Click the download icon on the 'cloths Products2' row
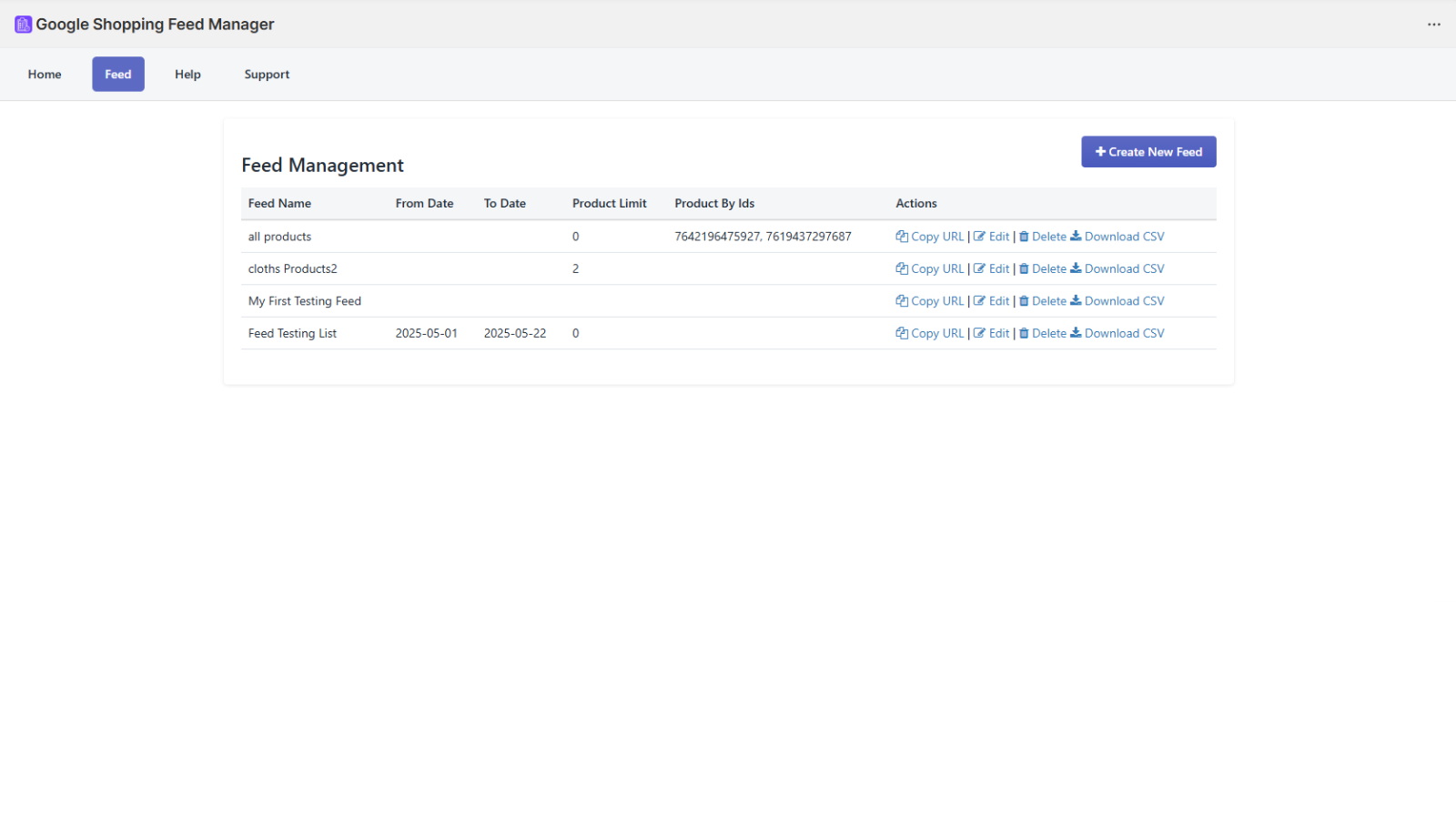This screenshot has height=819, width=1456. tap(1077, 268)
